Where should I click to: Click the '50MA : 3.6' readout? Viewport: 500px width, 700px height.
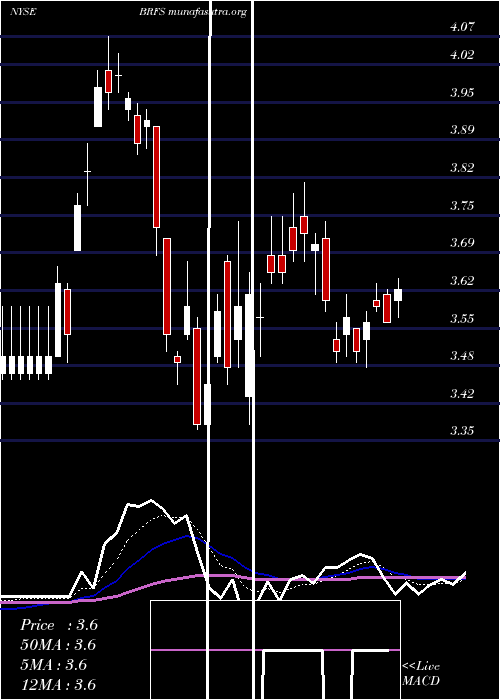point(59,645)
